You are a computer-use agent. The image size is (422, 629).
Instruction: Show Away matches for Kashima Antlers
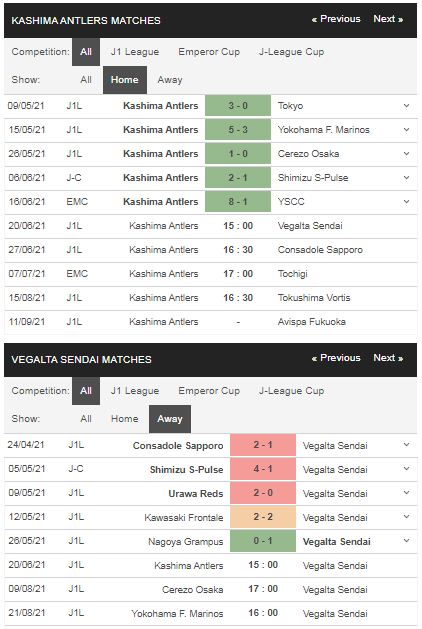(x=170, y=80)
